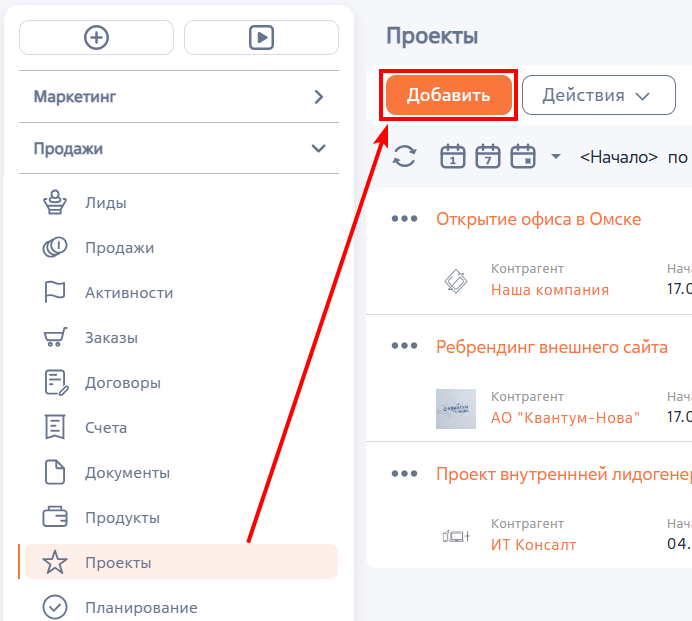
Task: Click the Квантум-Нова logo thumbnail
Action: pos(456,409)
